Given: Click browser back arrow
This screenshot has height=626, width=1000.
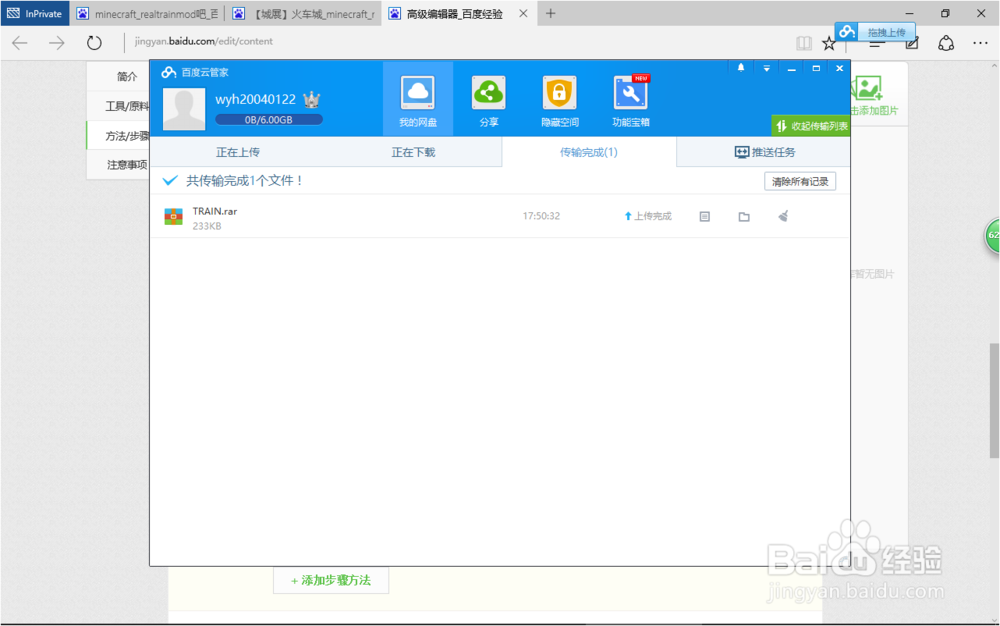Looking at the screenshot, I should coord(20,43).
